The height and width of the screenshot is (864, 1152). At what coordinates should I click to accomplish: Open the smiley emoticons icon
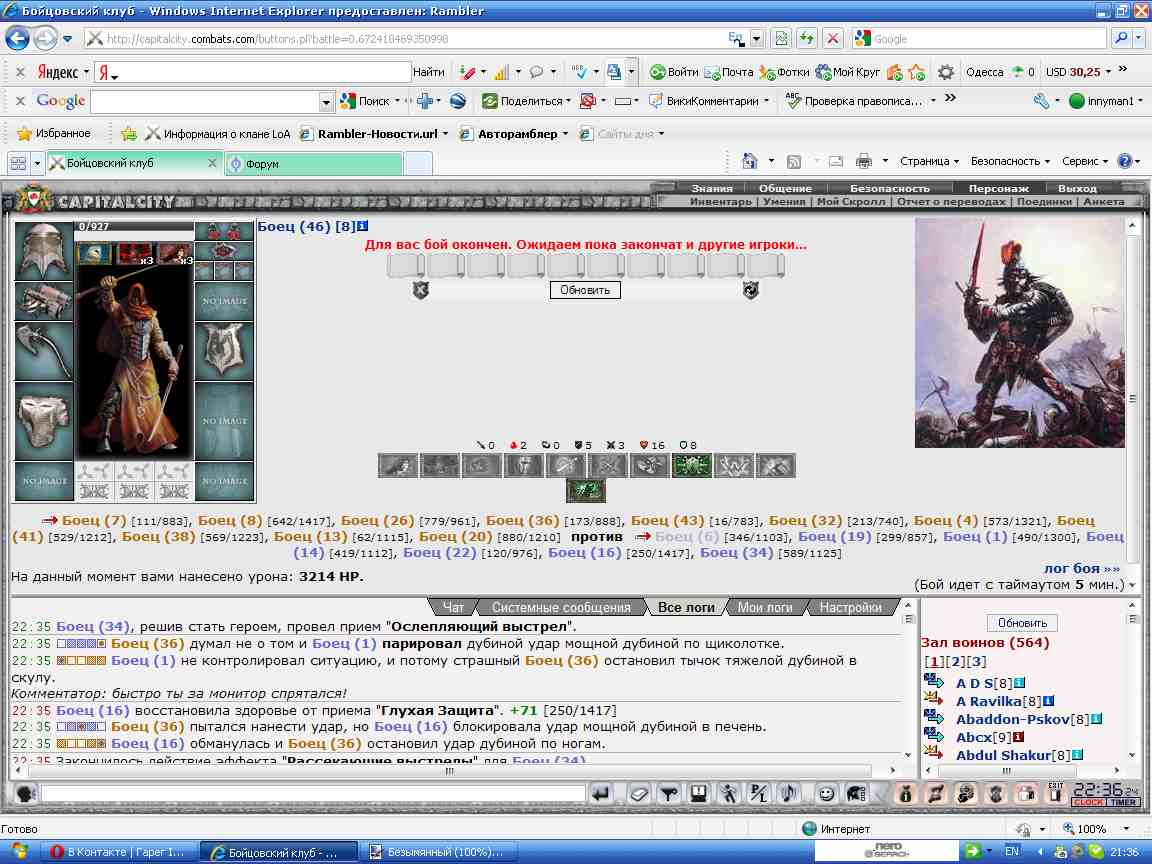(827, 793)
